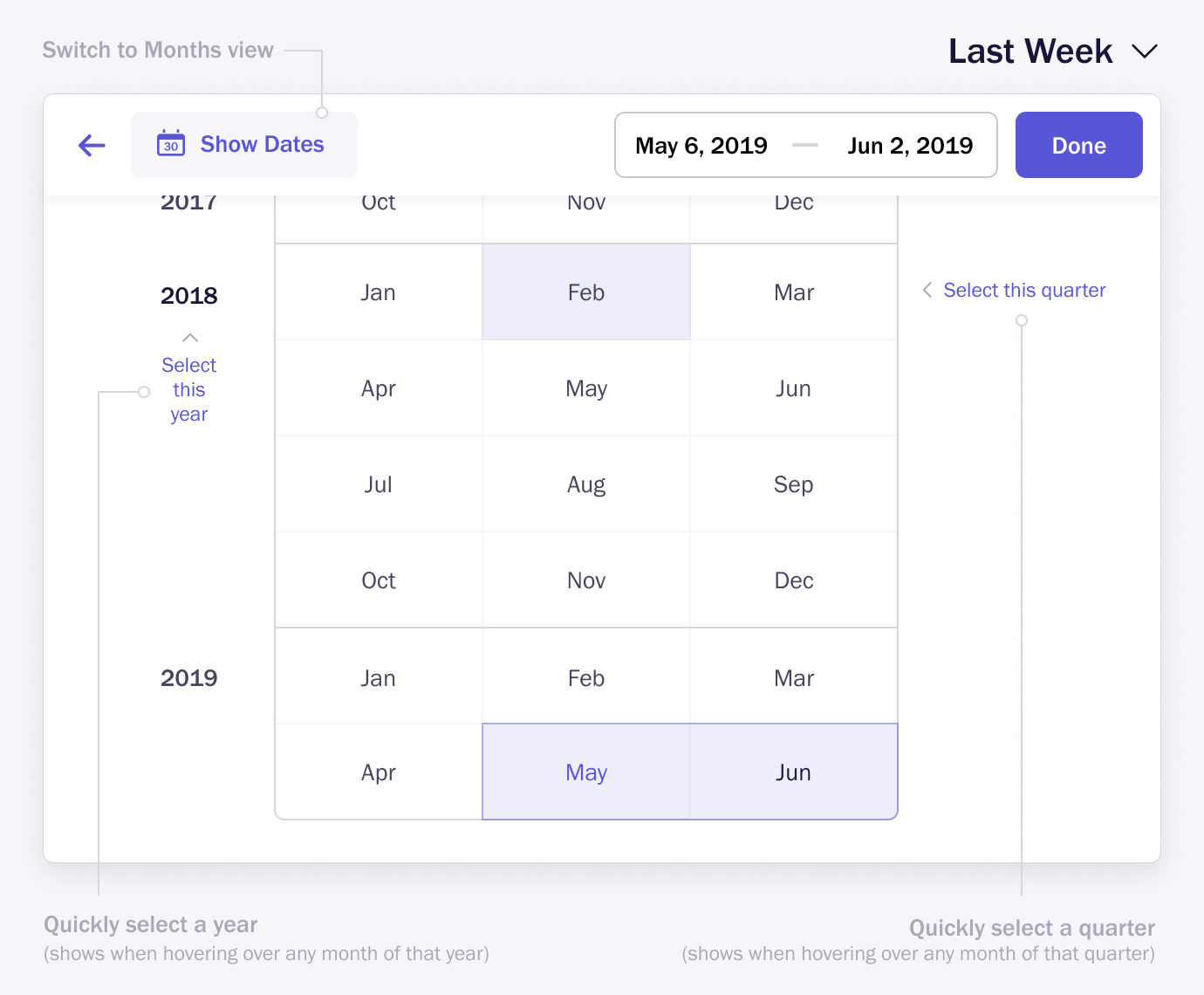The height and width of the screenshot is (995, 1204).
Task: Select May 2019 month cell
Action: click(x=586, y=772)
